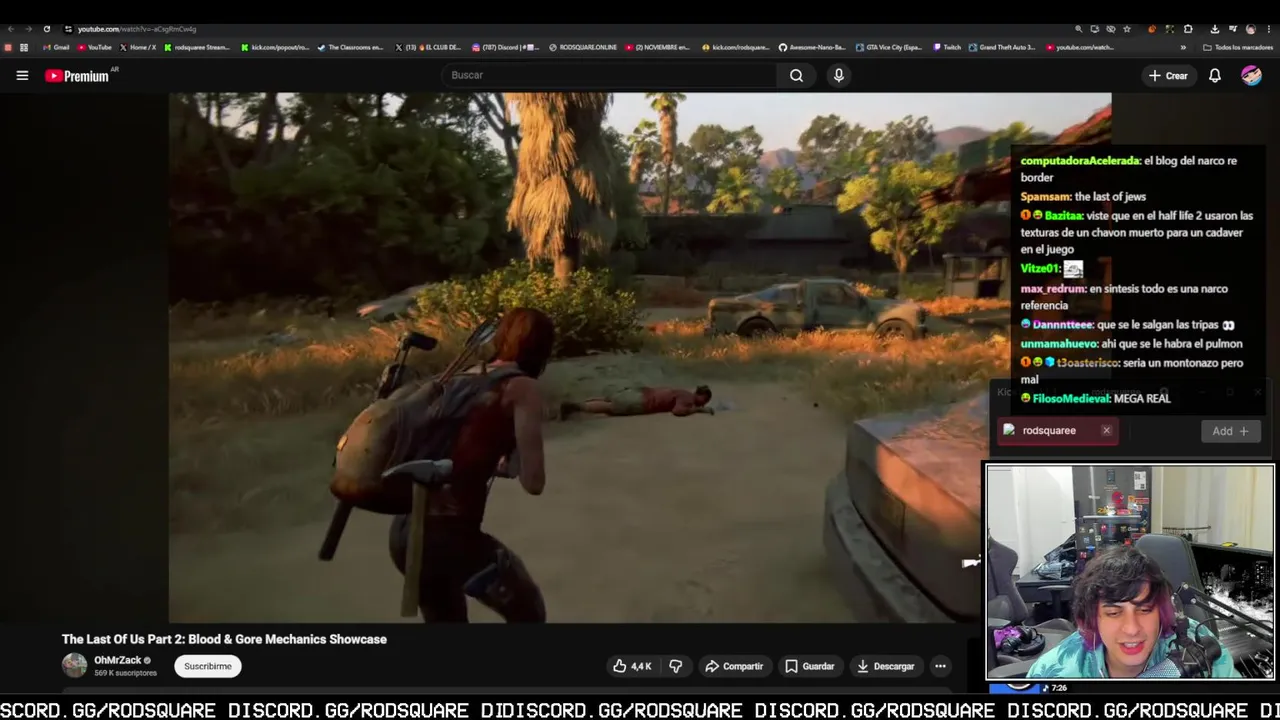
Task: Open the rodsquaree Stream bookmark
Action: (197, 47)
